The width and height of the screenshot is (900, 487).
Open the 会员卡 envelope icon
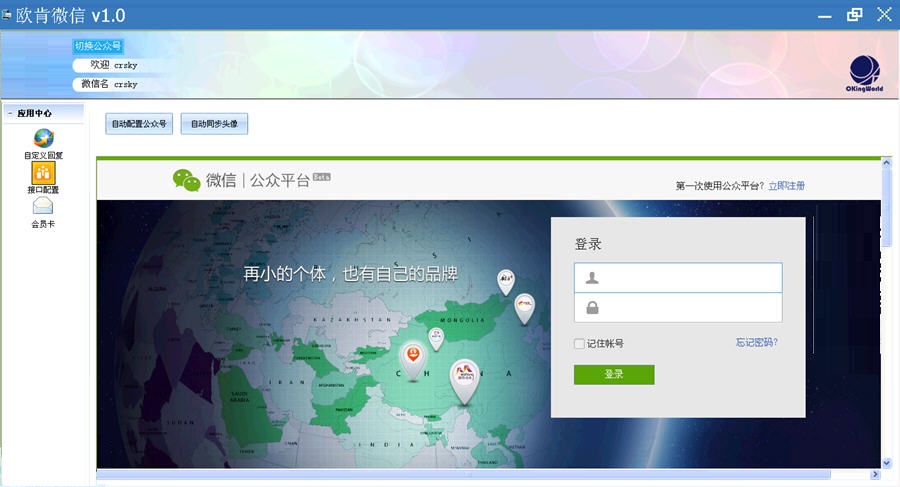click(x=43, y=206)
